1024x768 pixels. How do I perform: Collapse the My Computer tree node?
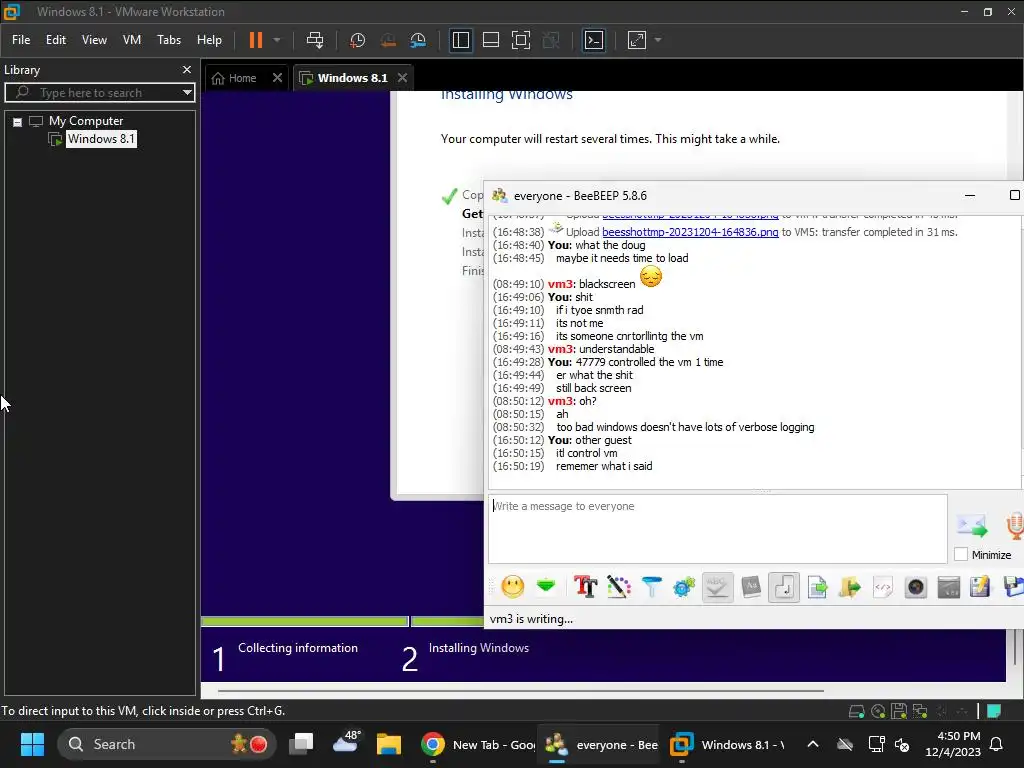(x=18, y=121)
